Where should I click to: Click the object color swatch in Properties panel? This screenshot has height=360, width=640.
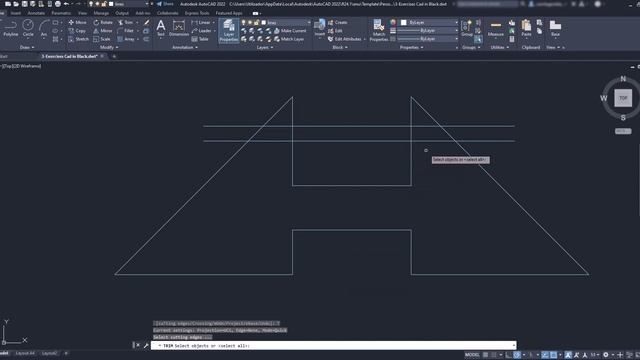coord(404,22)
